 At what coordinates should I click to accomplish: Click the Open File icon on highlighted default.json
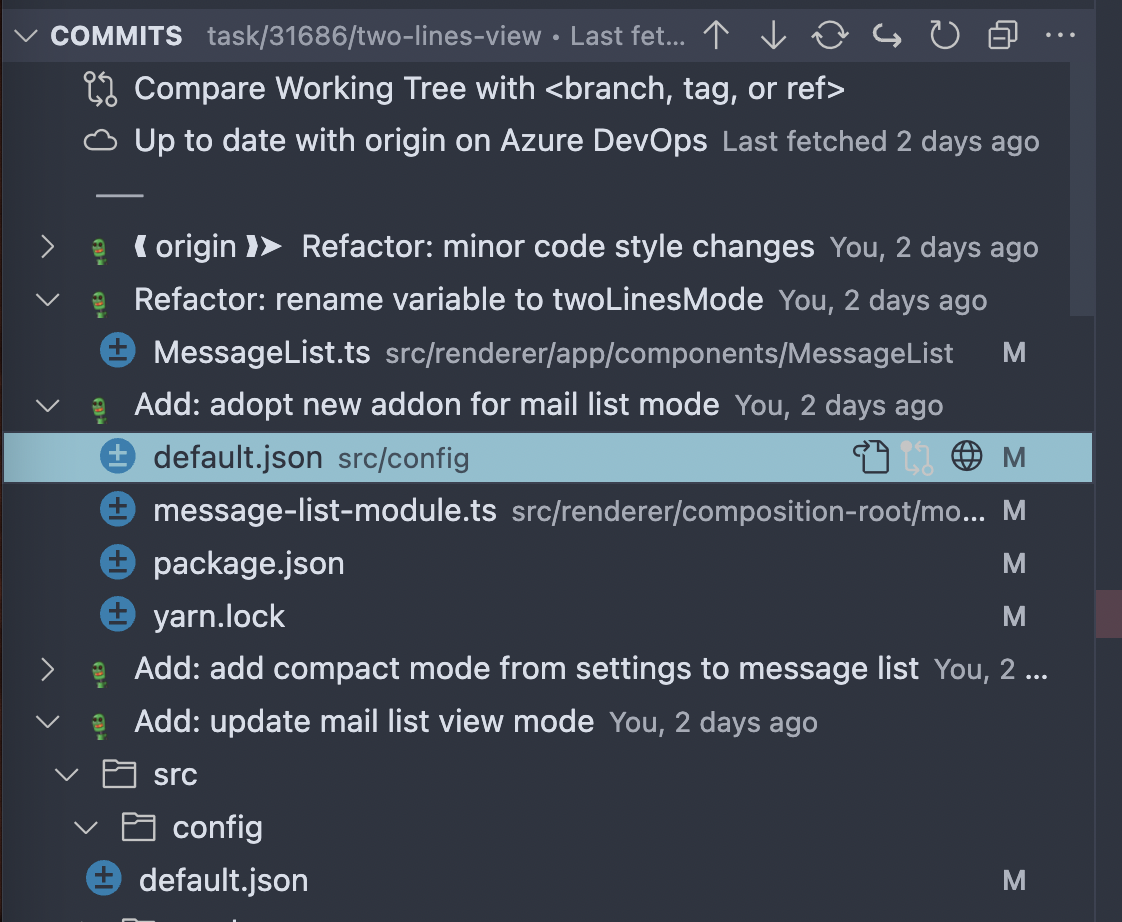point(871,457)
